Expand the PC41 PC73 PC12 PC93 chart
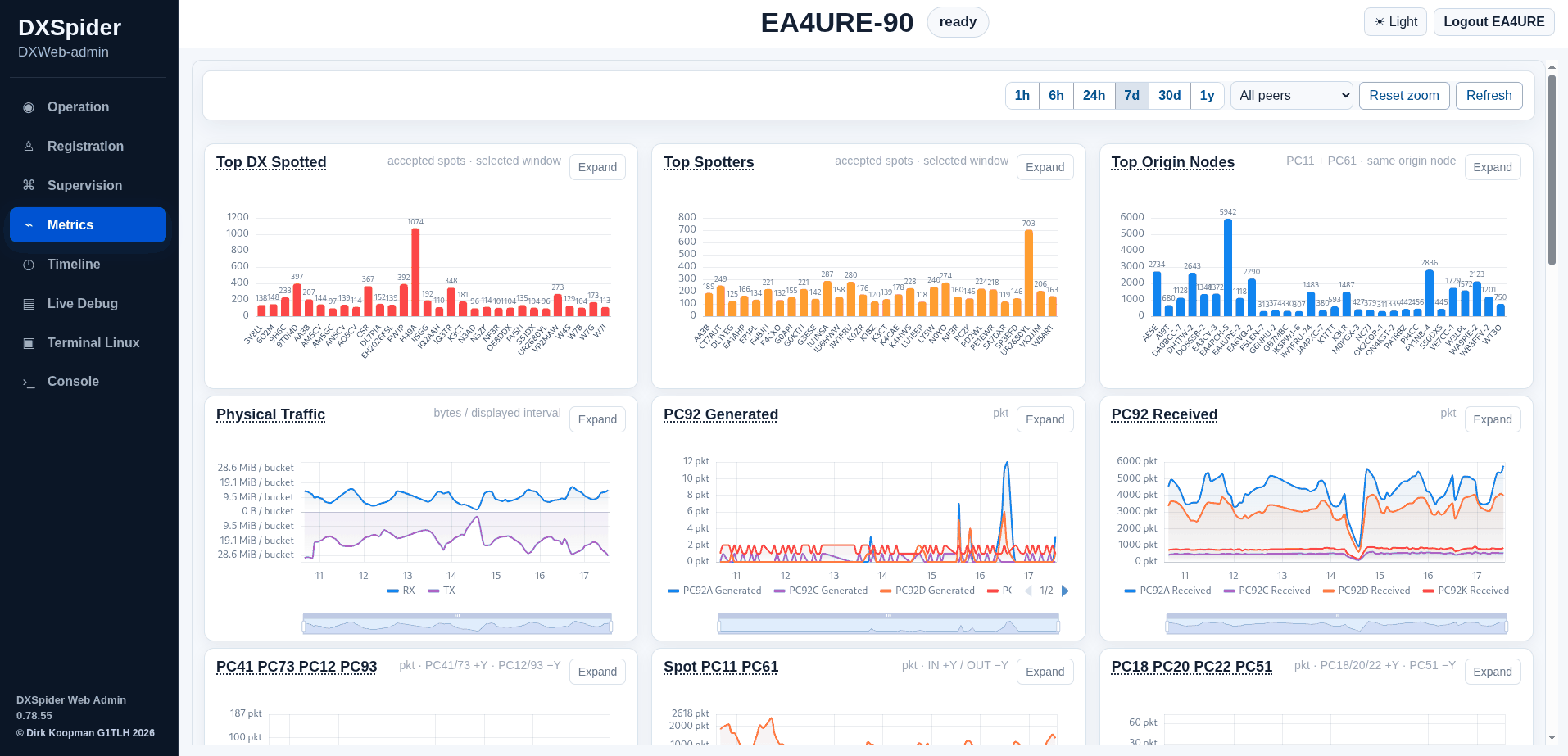This screenshot has width=1568, height=756. point(597,672)
